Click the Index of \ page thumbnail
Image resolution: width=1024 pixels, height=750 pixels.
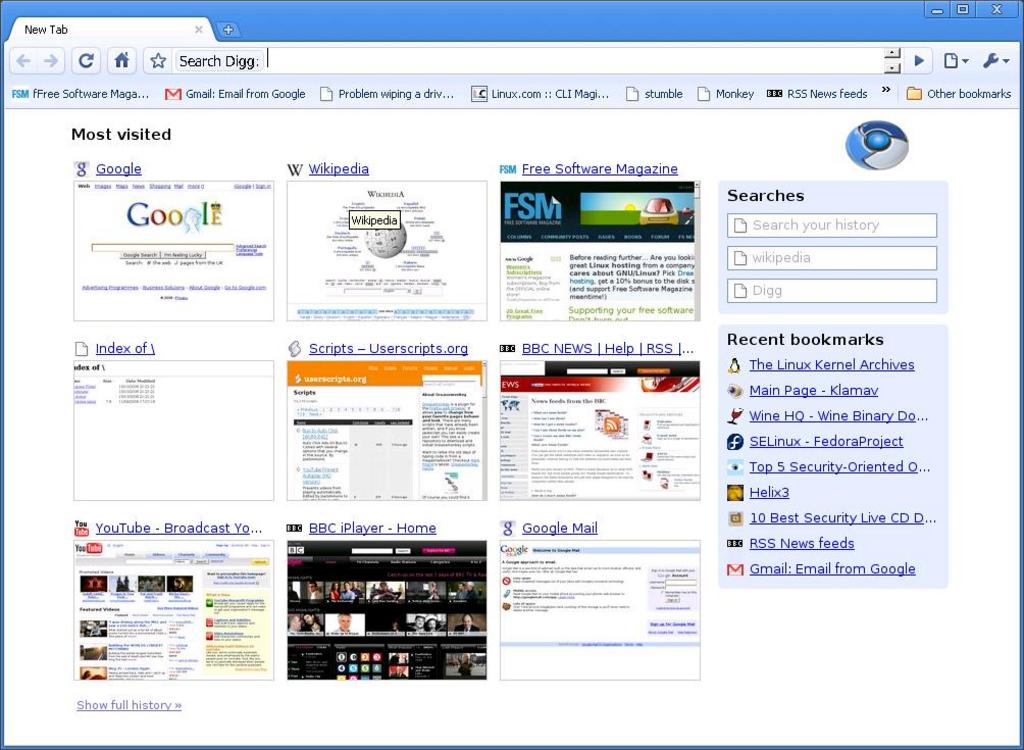(x=174, y=431)
